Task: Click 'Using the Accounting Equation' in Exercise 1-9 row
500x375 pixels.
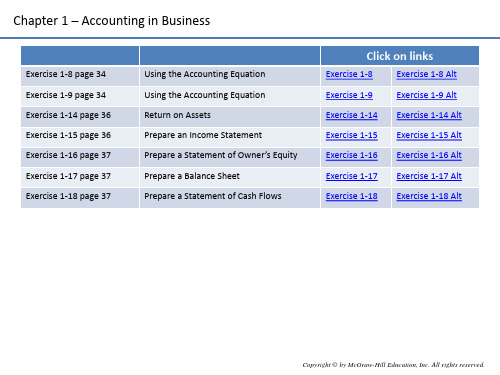Action: pos(205,95)
